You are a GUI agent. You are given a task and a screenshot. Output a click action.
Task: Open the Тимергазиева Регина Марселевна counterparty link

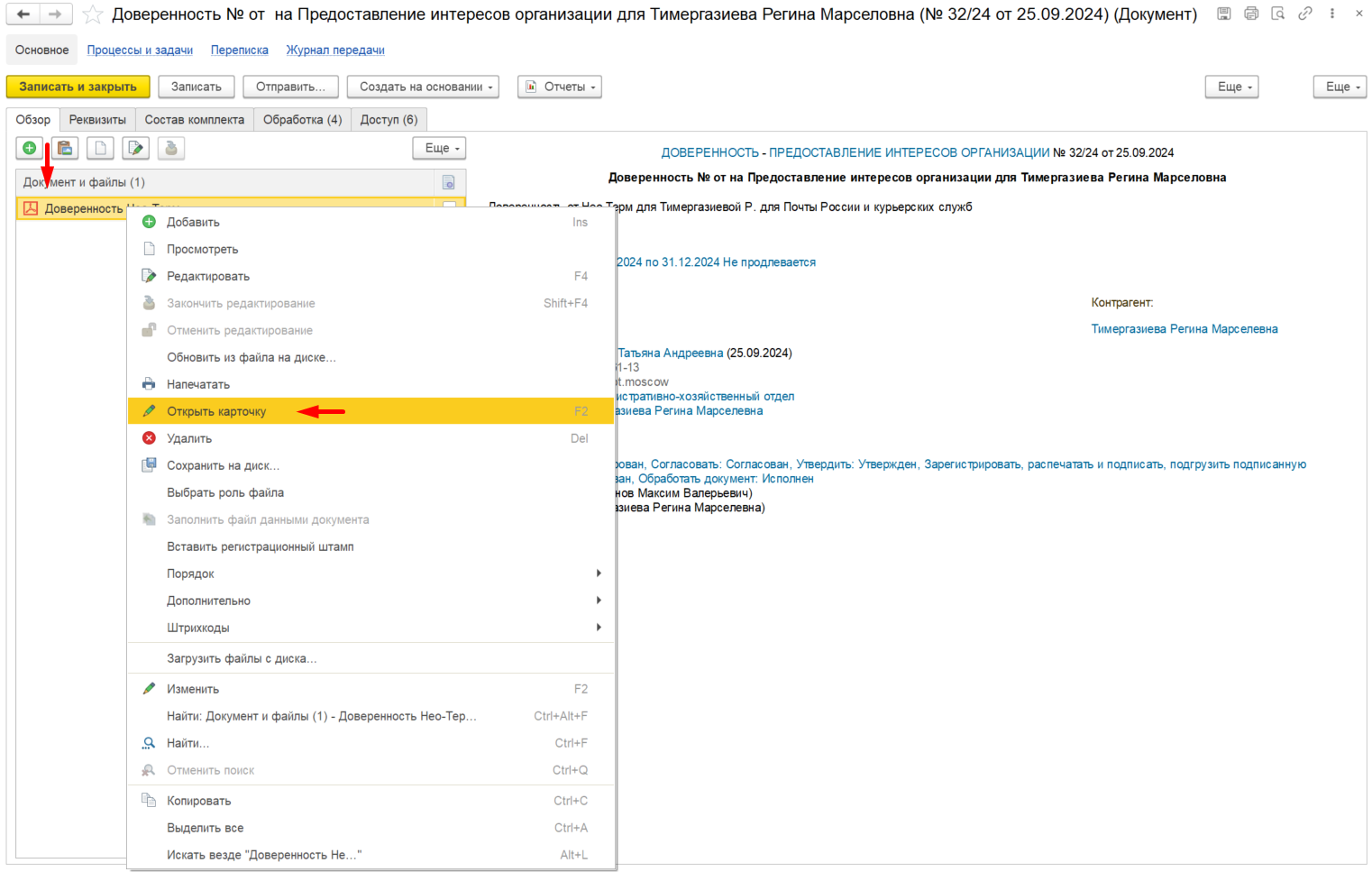point(1184,329)
